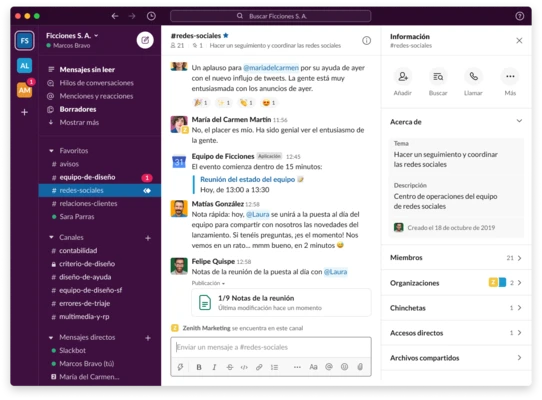The image size is (542, 400).
Task: Toggle ordered list in composer
Action: coord(274,367)
